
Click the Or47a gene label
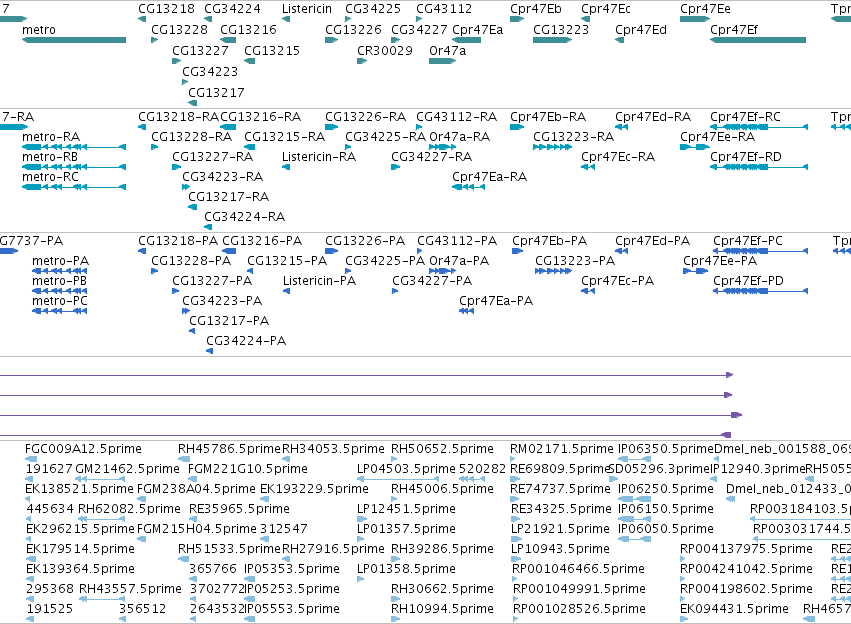coord(447,50)
